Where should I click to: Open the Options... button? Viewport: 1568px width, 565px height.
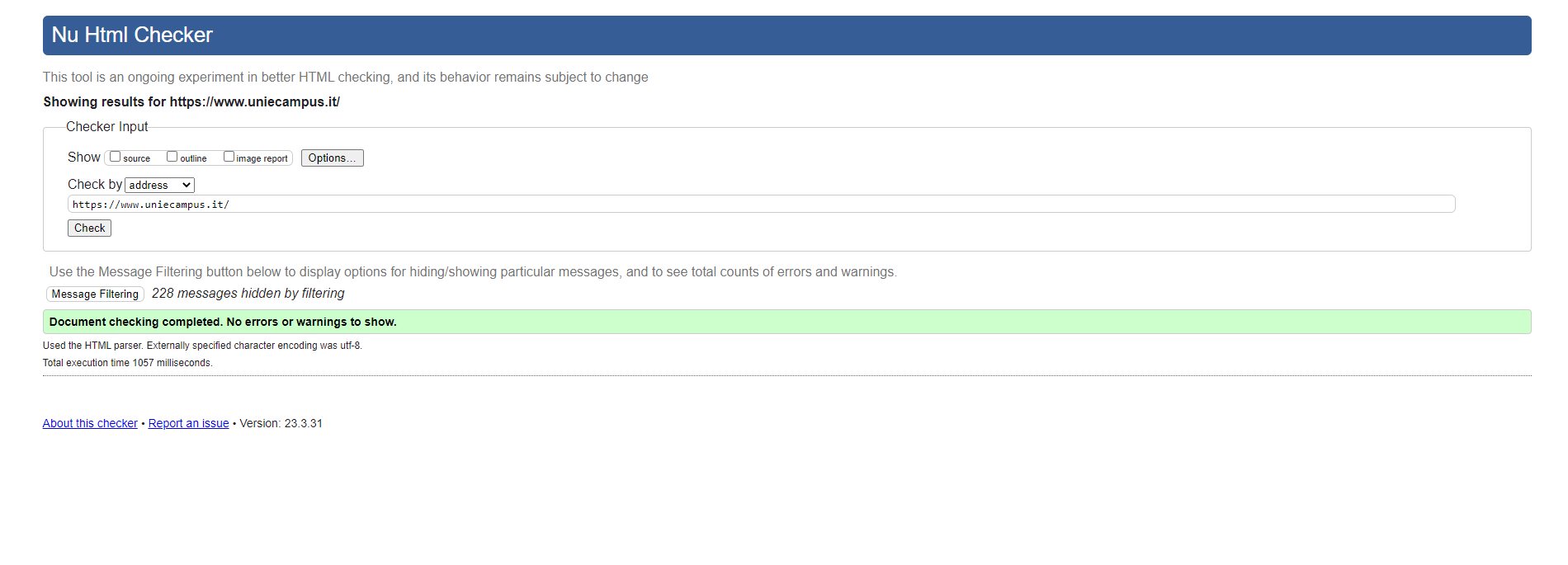coord(332,158)
